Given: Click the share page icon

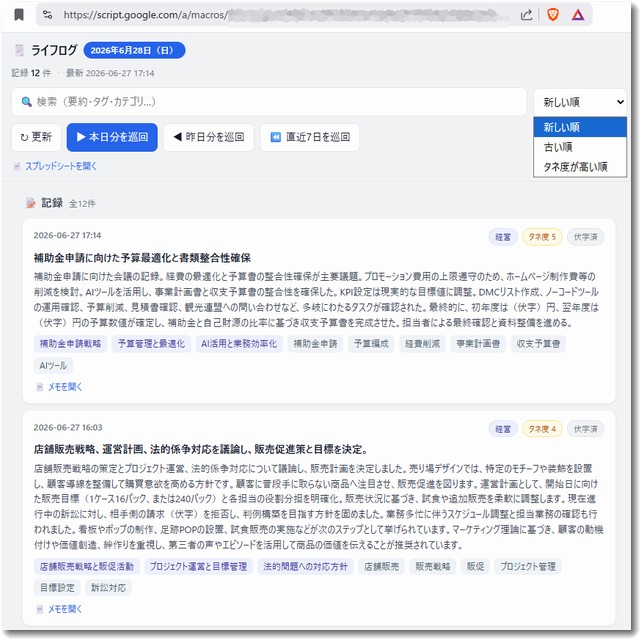Looking at the screenshot, I should (527, 15).
